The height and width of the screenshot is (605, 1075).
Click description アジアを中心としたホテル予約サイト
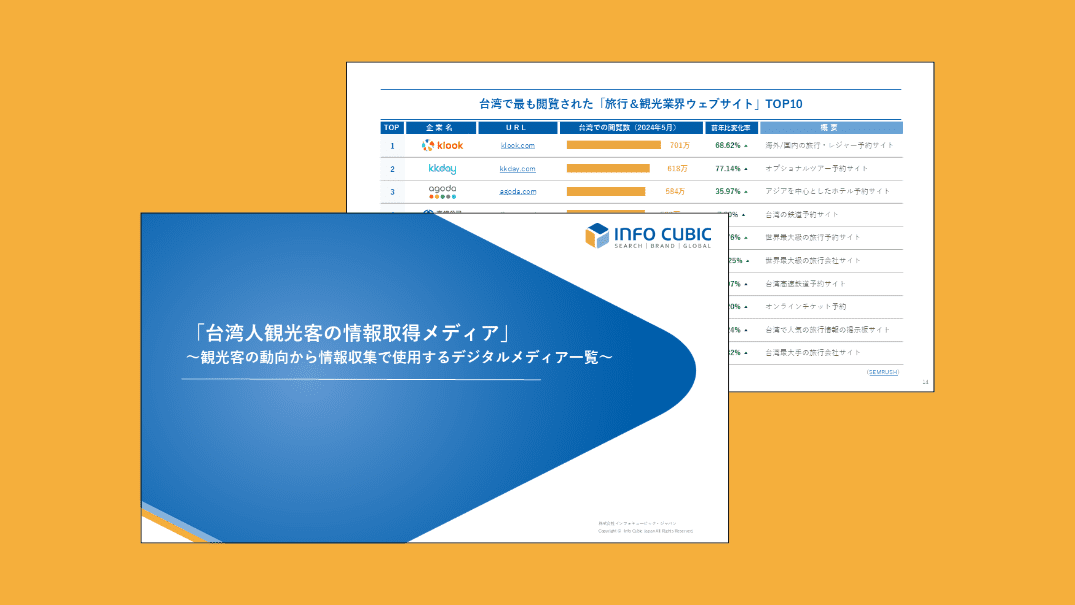click(x=828, y=191)
